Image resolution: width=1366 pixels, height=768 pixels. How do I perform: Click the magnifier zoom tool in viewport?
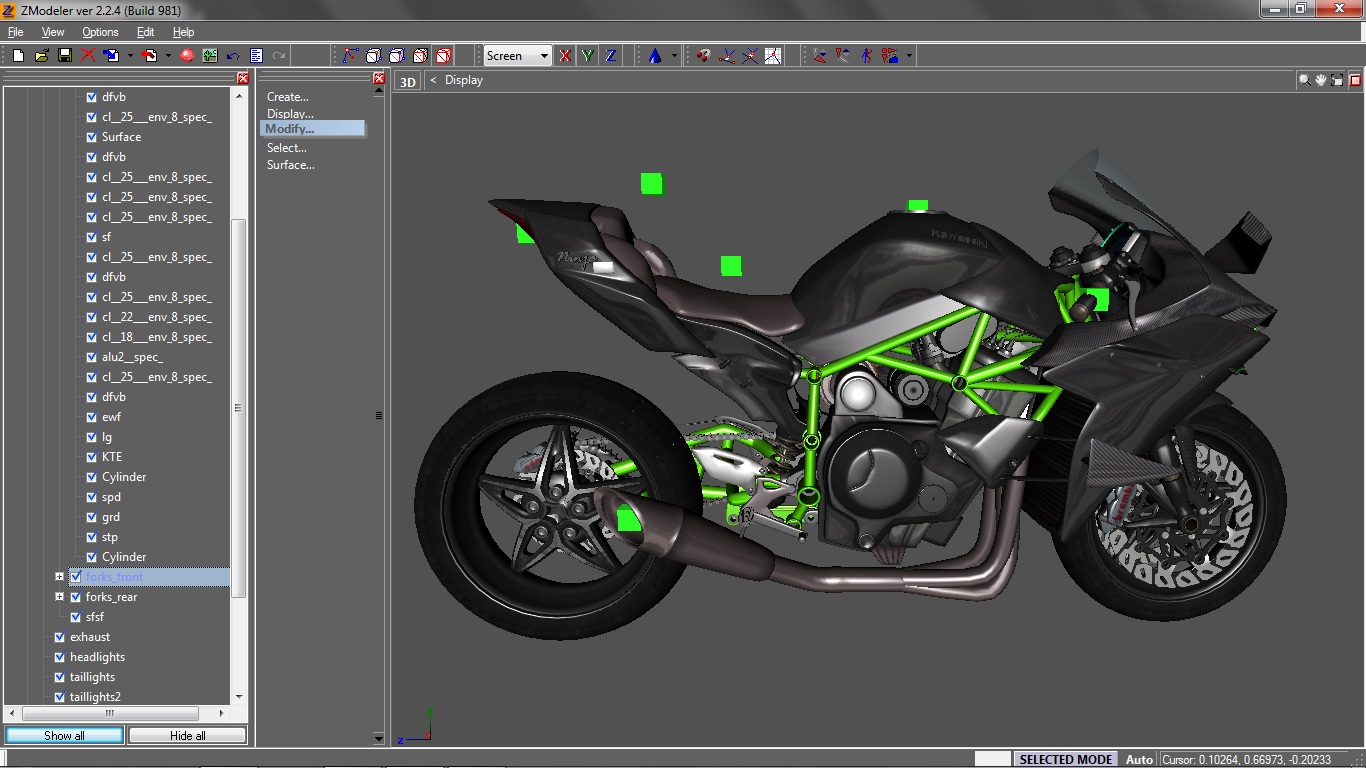click(x=1304, y=80)
